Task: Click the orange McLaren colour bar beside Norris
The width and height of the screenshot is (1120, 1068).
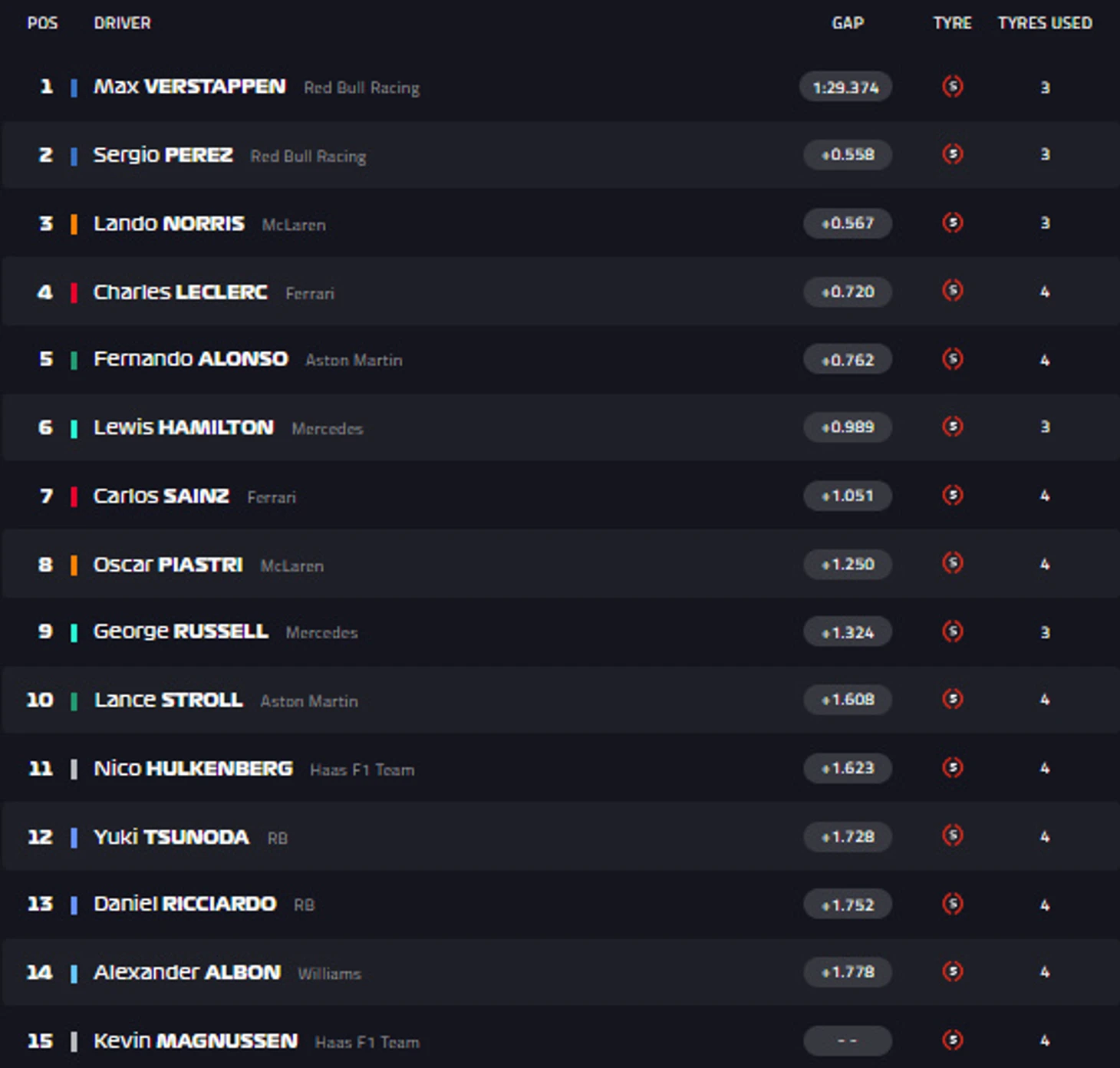Action: click(74, 224)
